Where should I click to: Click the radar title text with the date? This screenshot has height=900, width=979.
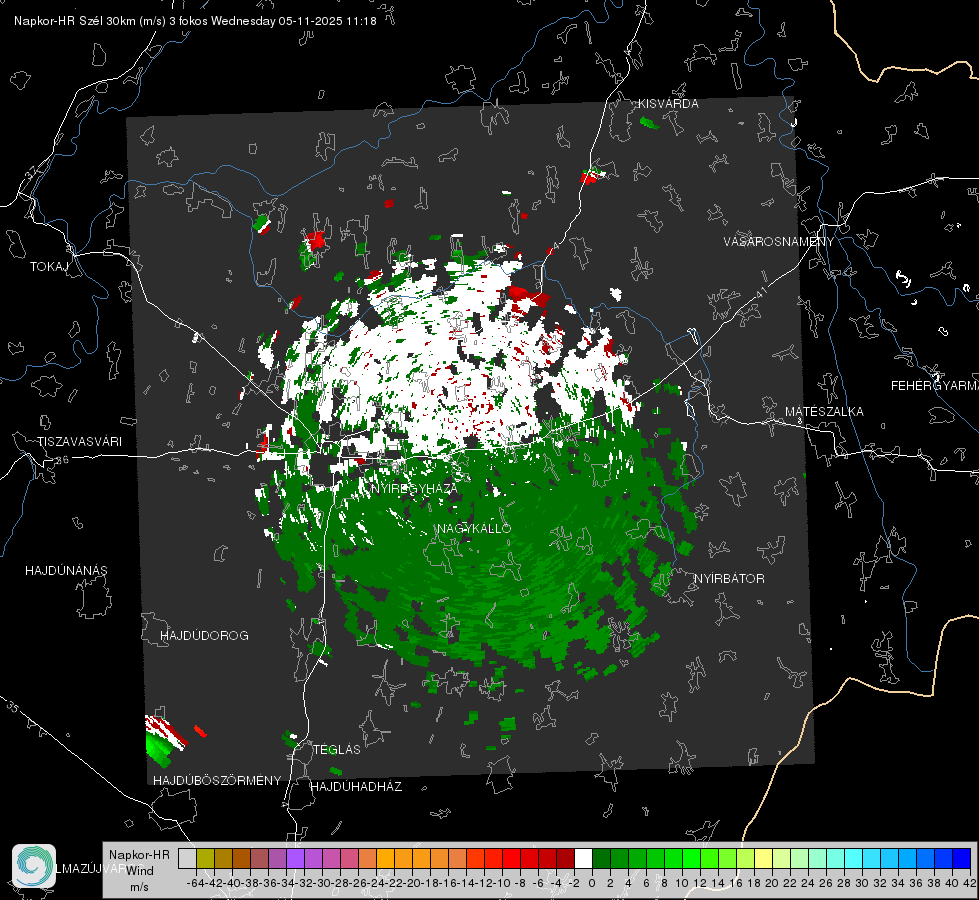[x=195, y=21]
